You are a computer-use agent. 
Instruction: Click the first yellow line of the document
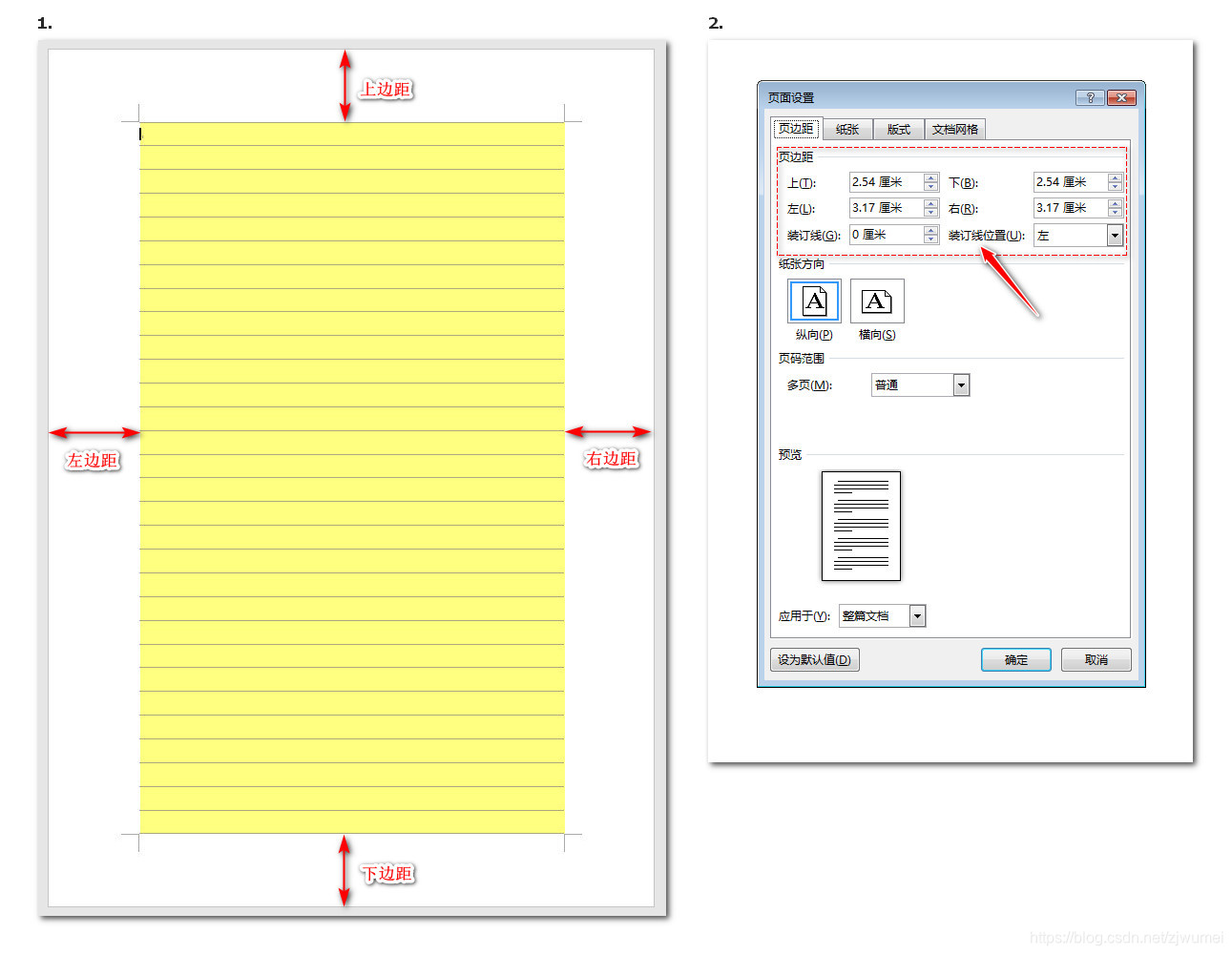[352, 134]
